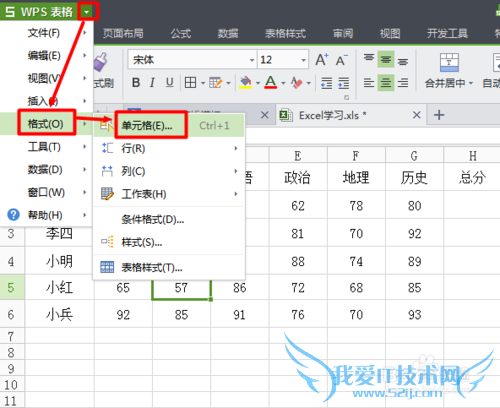
Task: Open the font color dropdown arrow
Action: [283, 83]
